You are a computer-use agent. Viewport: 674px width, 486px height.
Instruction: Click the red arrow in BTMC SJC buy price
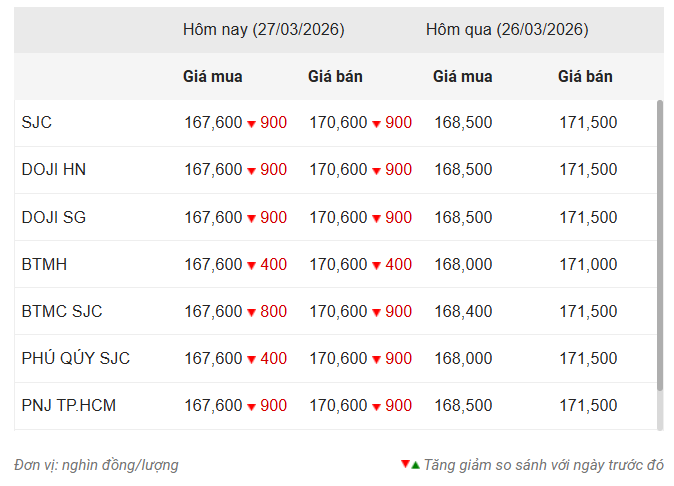point(251,313)
